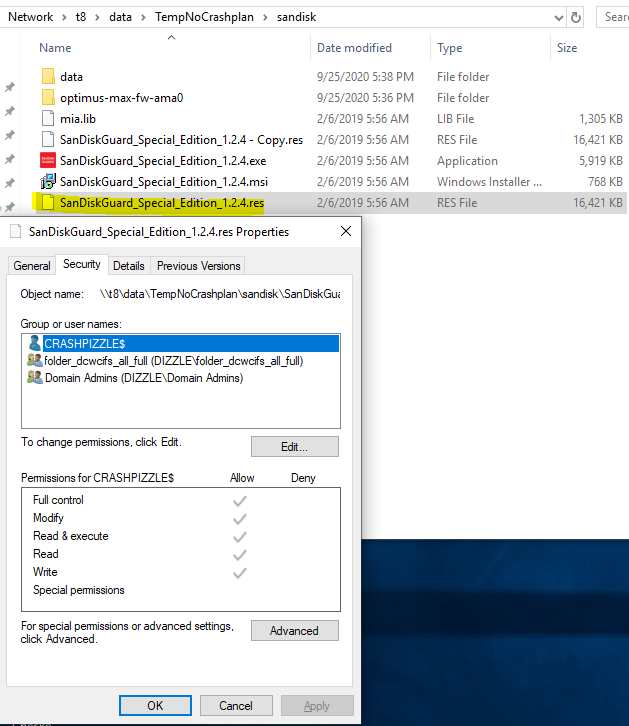Click Allow checkmark for Modify
Image resolution: width=629 pixels, height=726 pixels.
tap(240, 519)
